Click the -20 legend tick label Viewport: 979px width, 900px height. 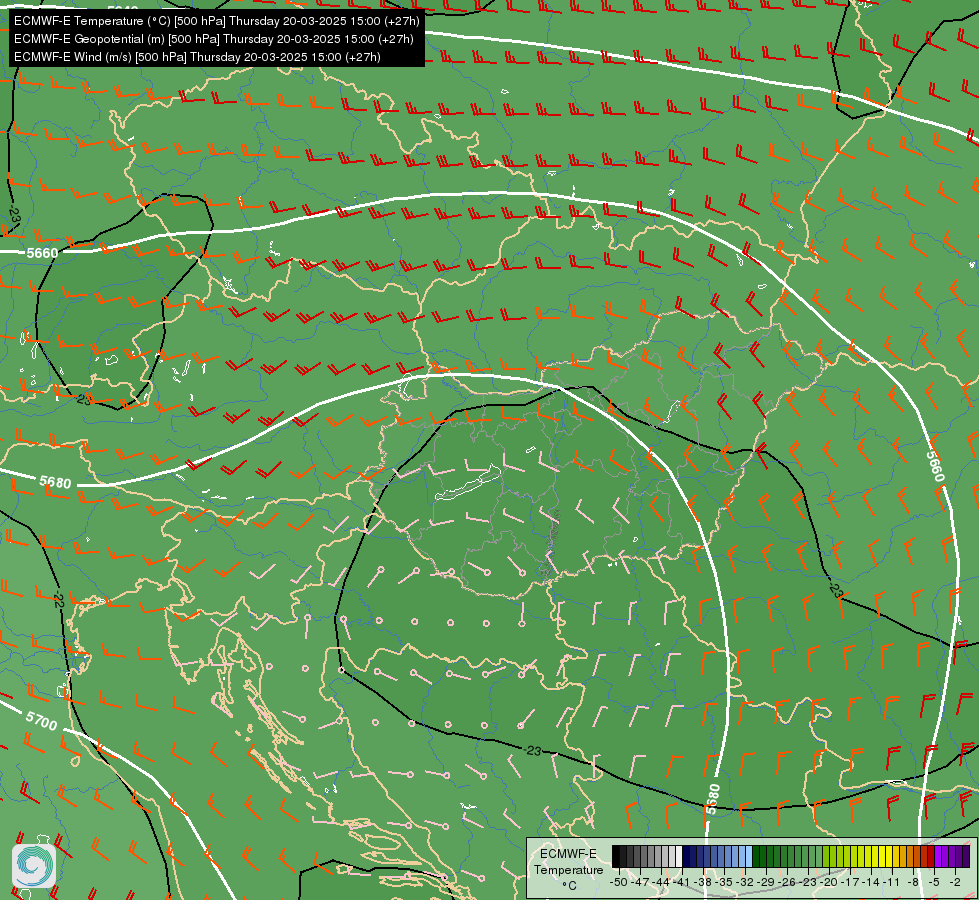pos(829,883)
